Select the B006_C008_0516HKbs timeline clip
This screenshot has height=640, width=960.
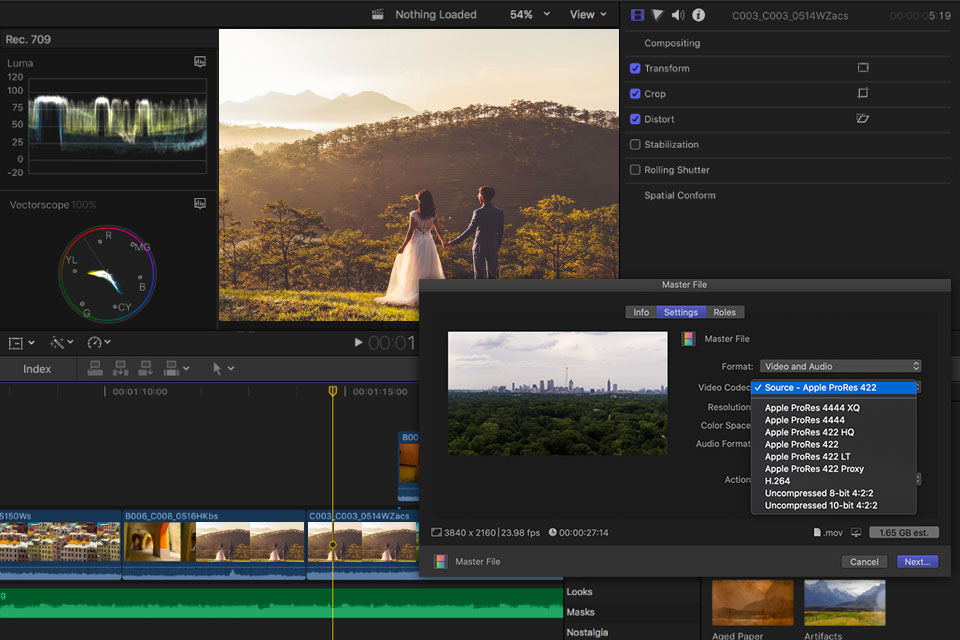click(214, 543)
